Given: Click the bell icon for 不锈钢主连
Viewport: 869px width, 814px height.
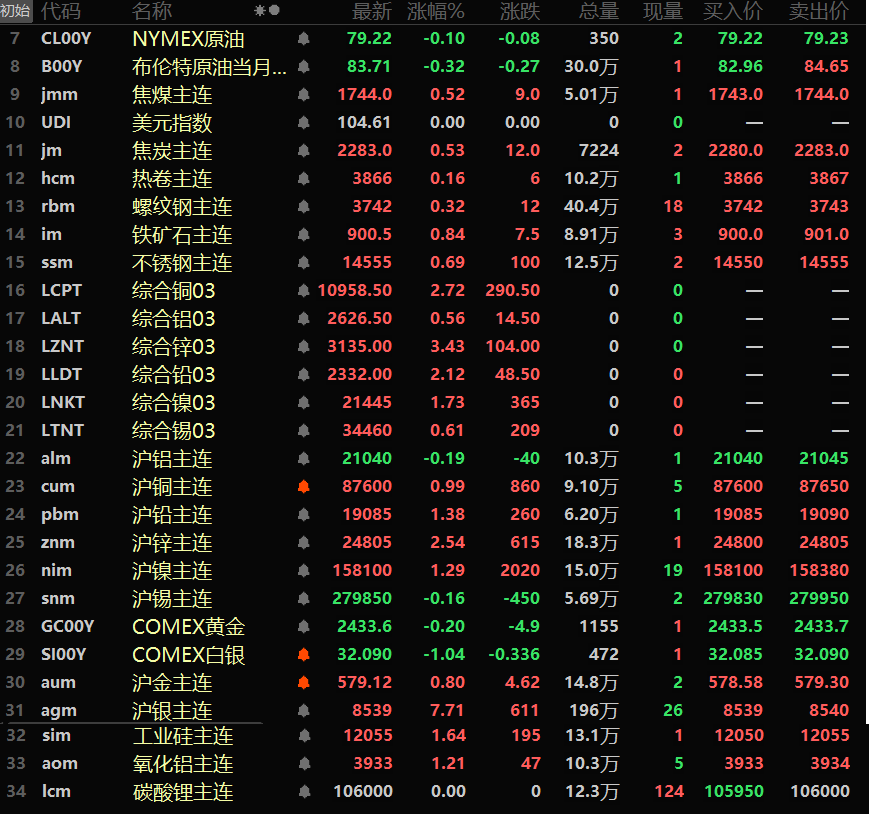Looking at the screenshot, I should point(303,263).
